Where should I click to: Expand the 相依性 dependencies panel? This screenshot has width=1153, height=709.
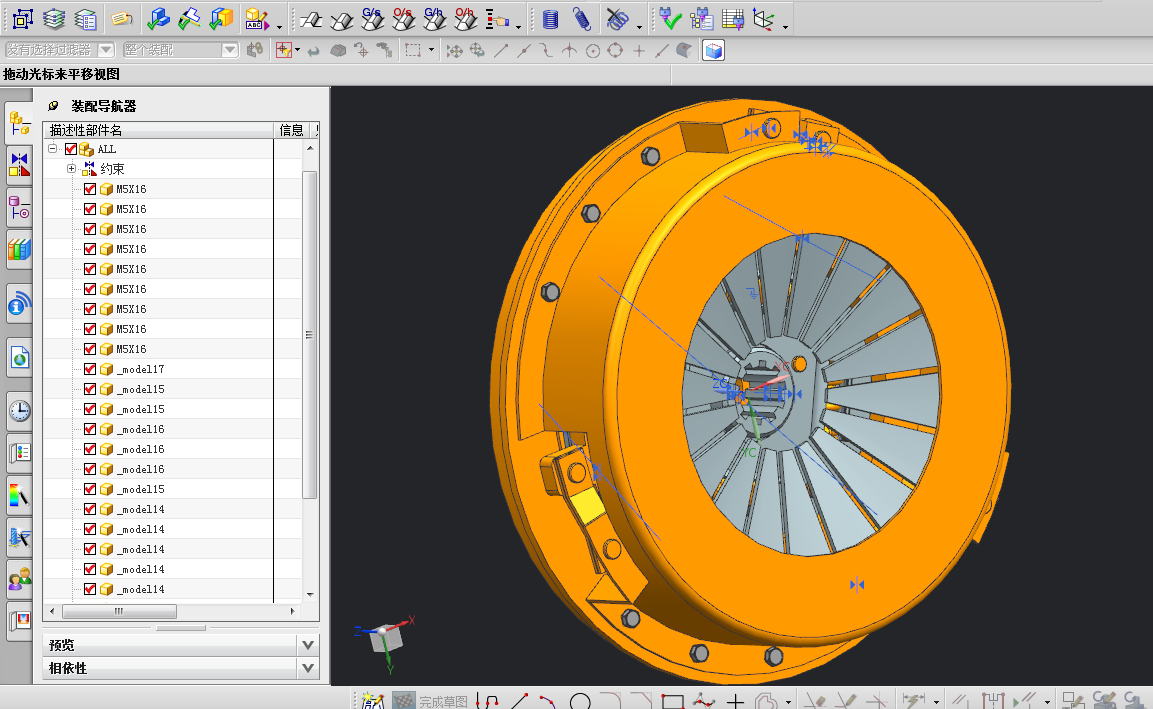[x=308, y=668]
